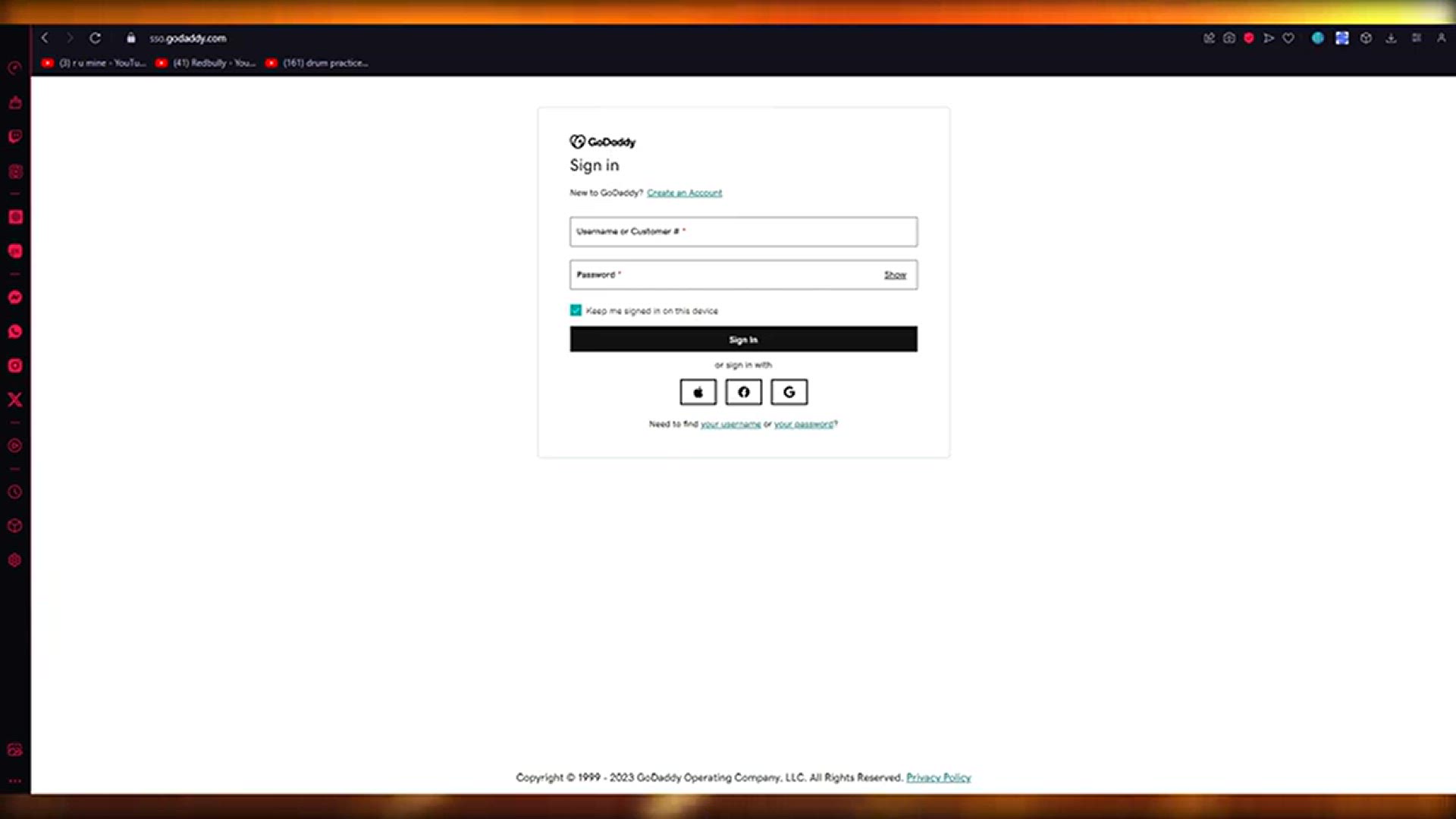
Task: Open the downloads icon in toolbar
Action: (x=1391, y=38)
